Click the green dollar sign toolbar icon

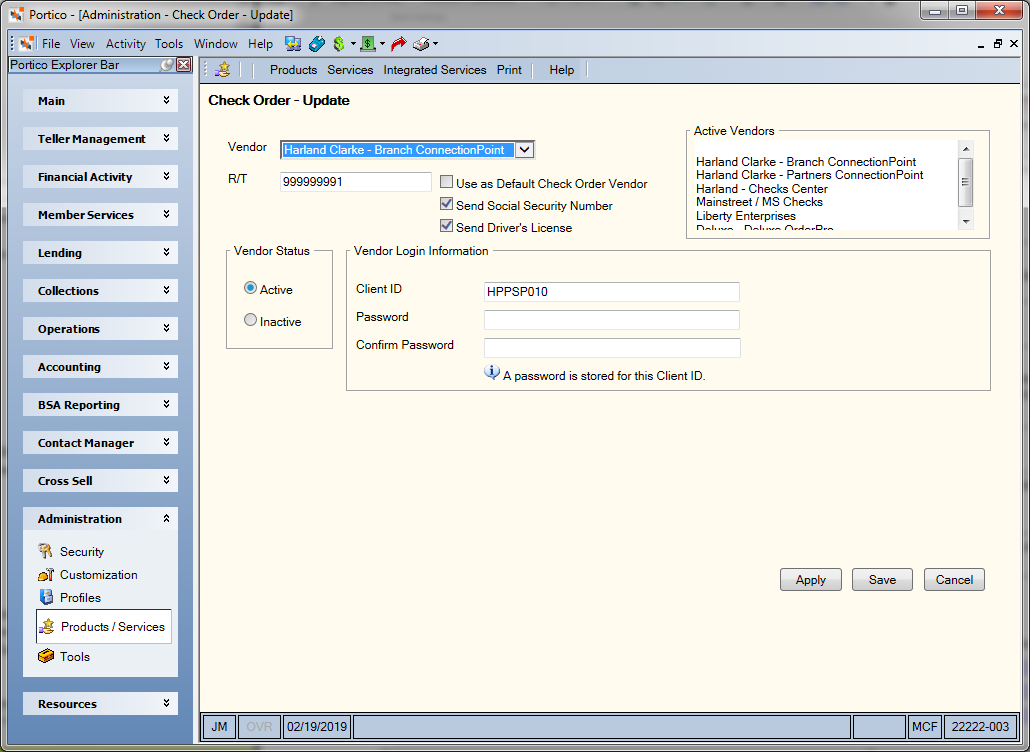click(339, 44)
